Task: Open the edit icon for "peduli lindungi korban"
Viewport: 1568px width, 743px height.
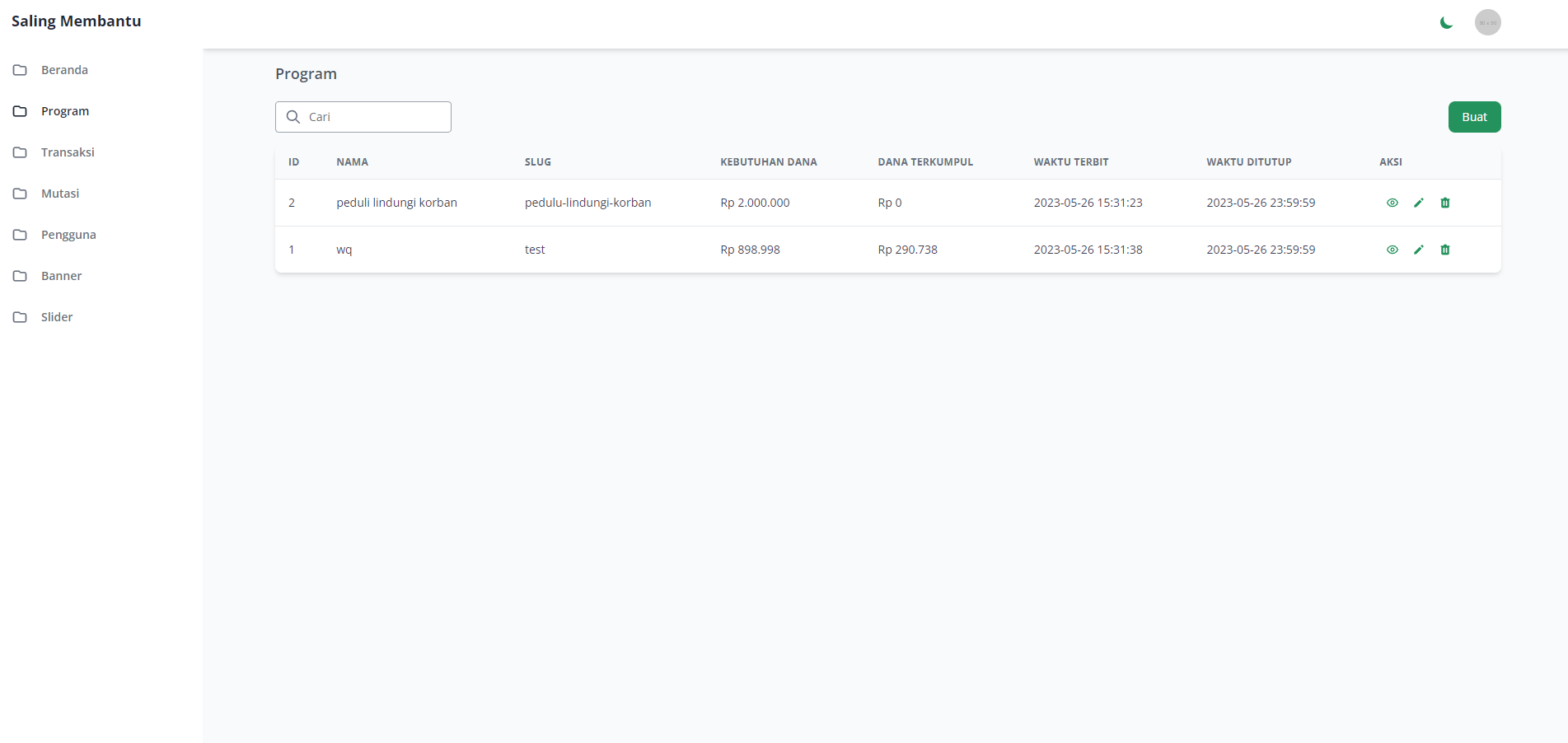Action: pyautogui.click(x=1419, y=203)
